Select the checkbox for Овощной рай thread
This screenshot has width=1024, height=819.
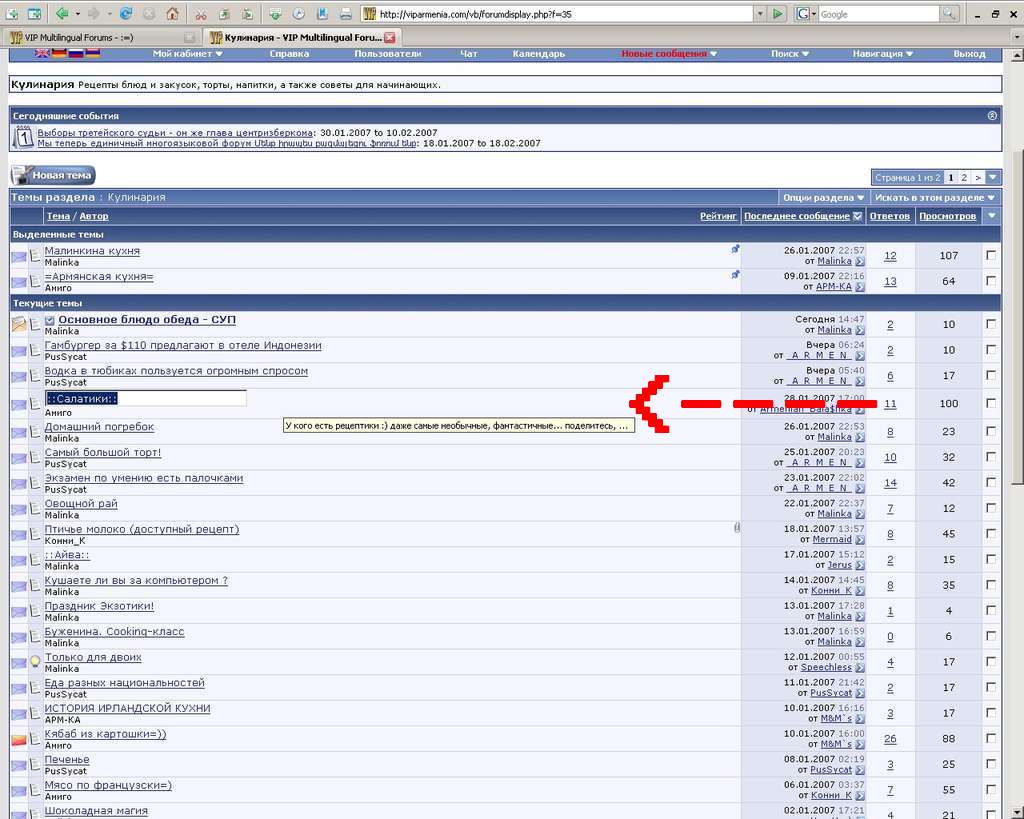[x=991, y=509]
